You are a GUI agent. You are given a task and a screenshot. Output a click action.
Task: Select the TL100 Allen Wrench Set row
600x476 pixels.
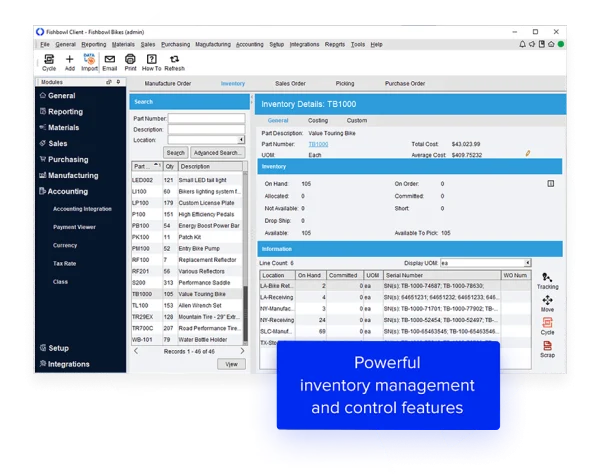pos(187,305)
